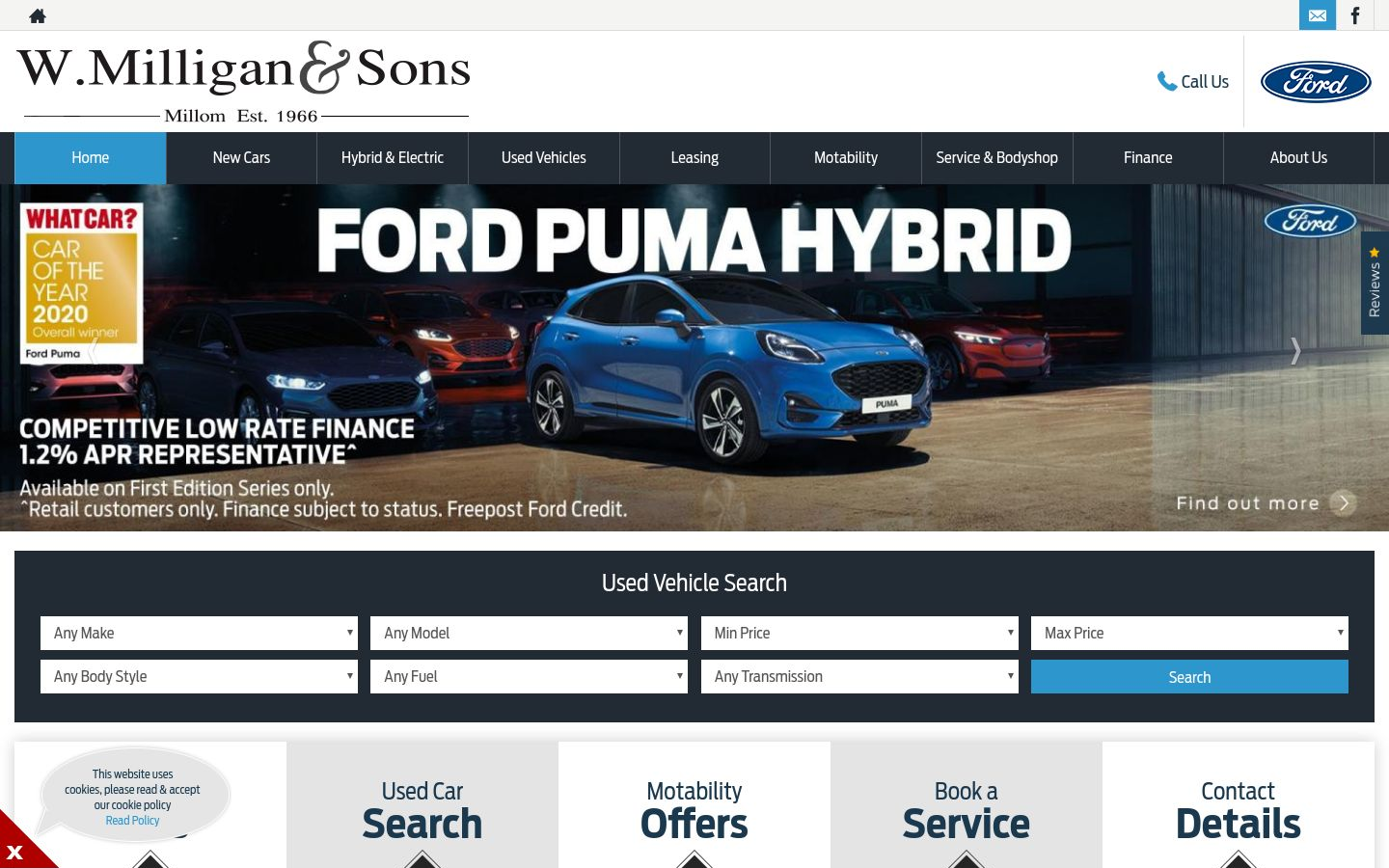Click Find out more on banner
The image size is (1389, 868).
[x=1266, y=502]
